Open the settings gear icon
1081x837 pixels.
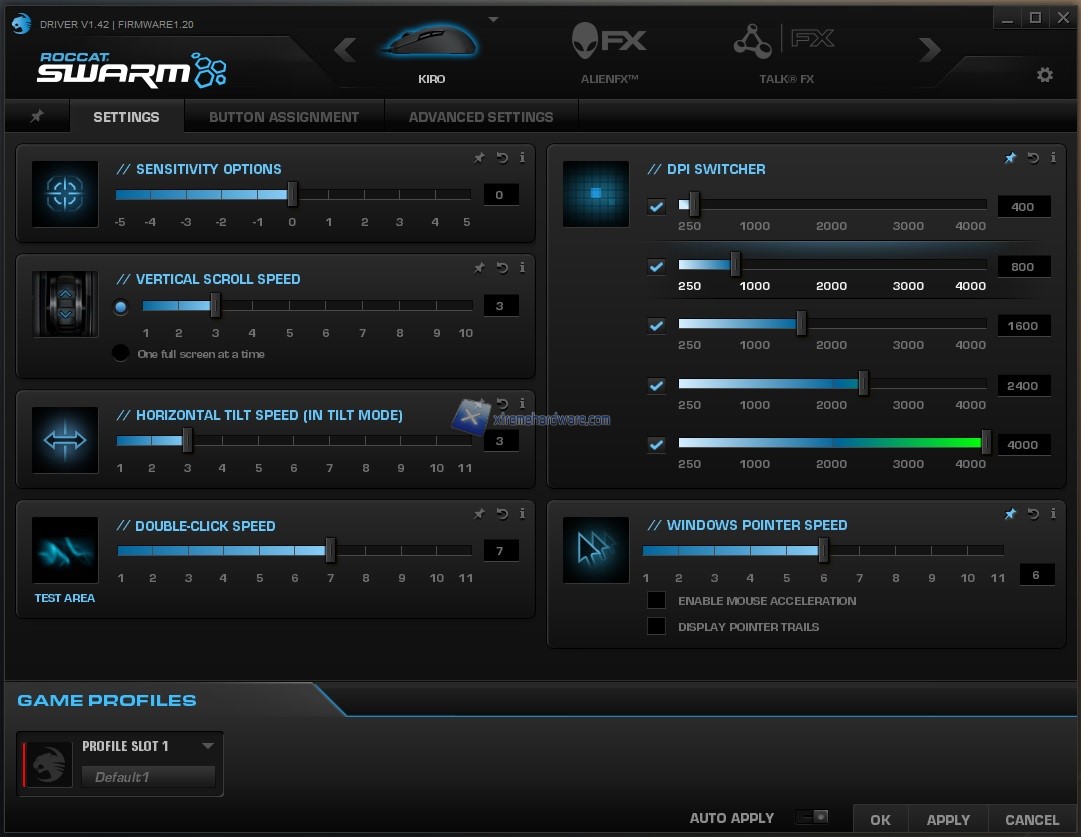[x=1045, y=75]
